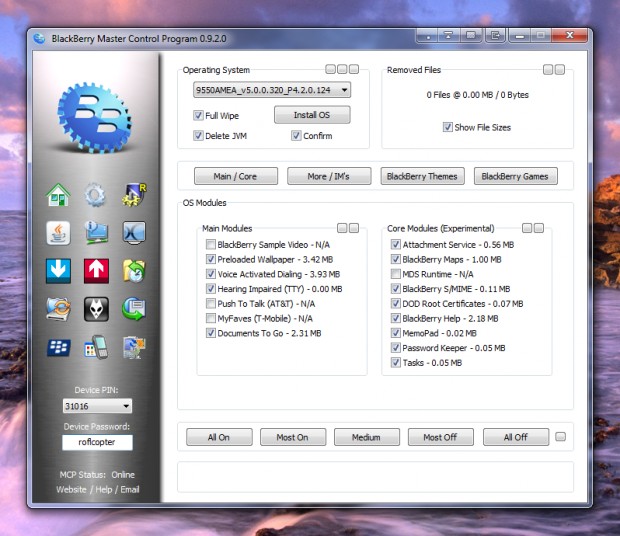Switch to More / IM's section
The image size is (620, 536).
pos(329,176)
